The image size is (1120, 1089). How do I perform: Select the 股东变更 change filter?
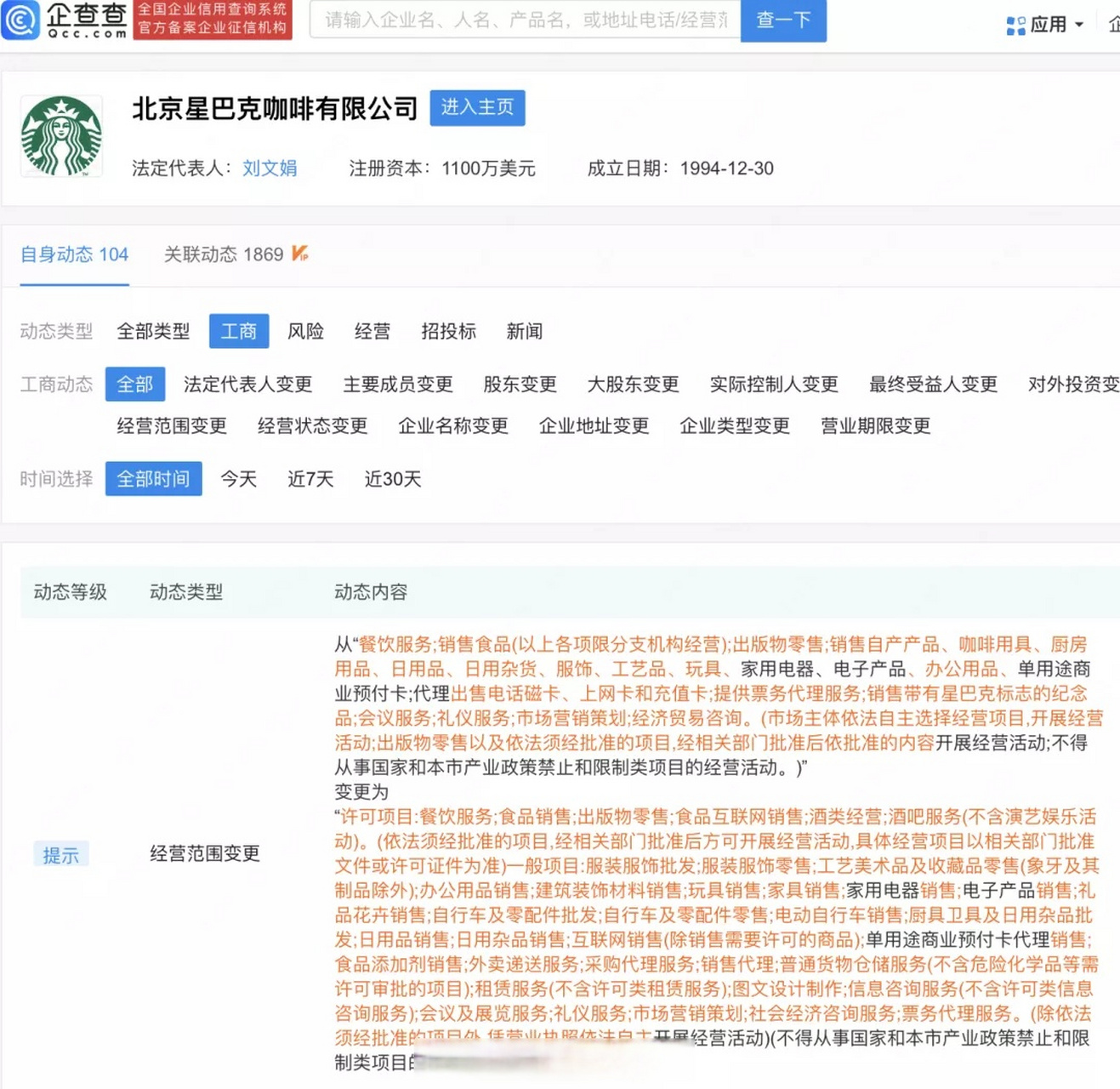pyautogui.click(x=519, y=385)
